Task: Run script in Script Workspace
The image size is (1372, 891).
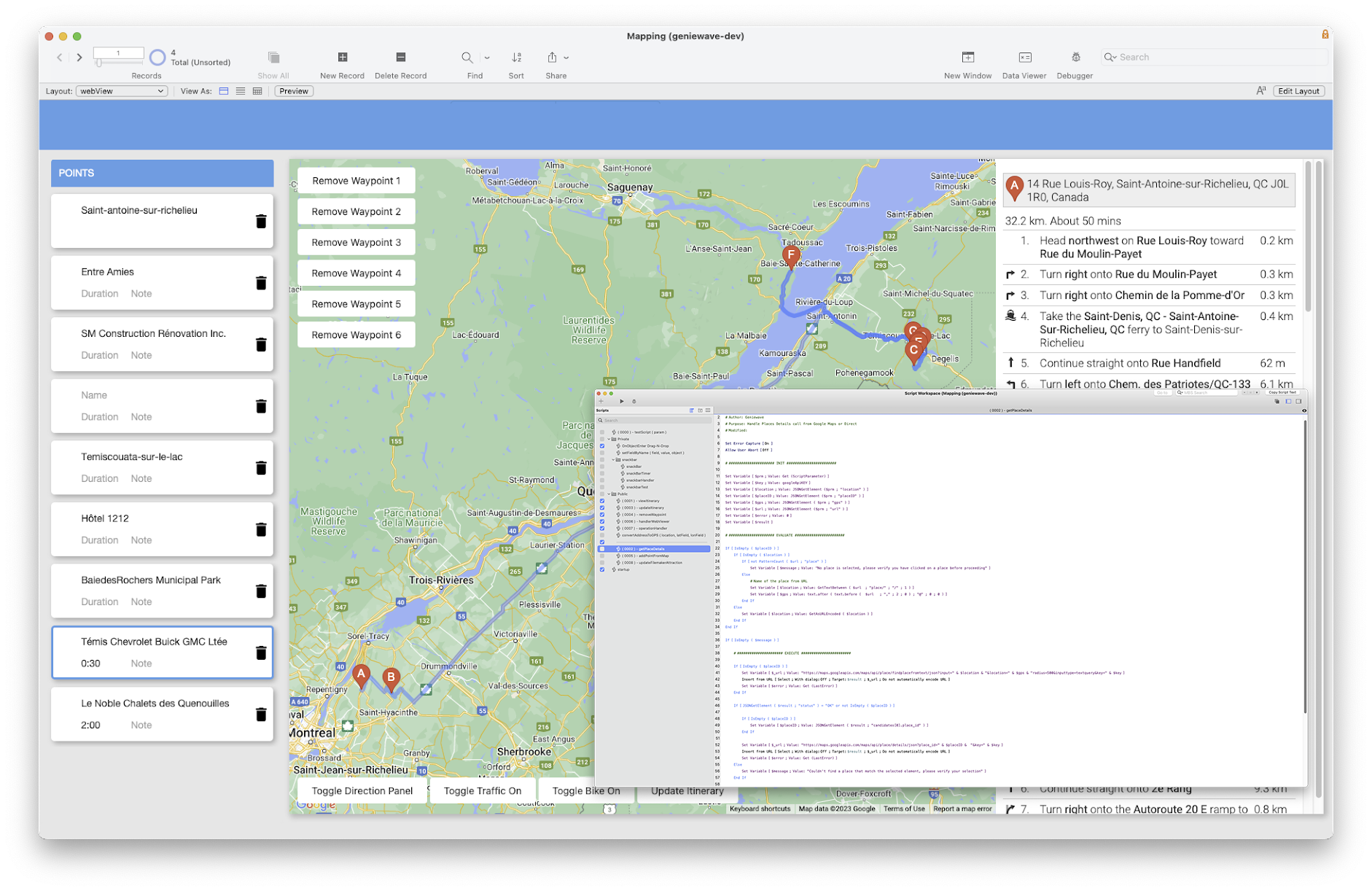Action: click(x=622, y=401)
